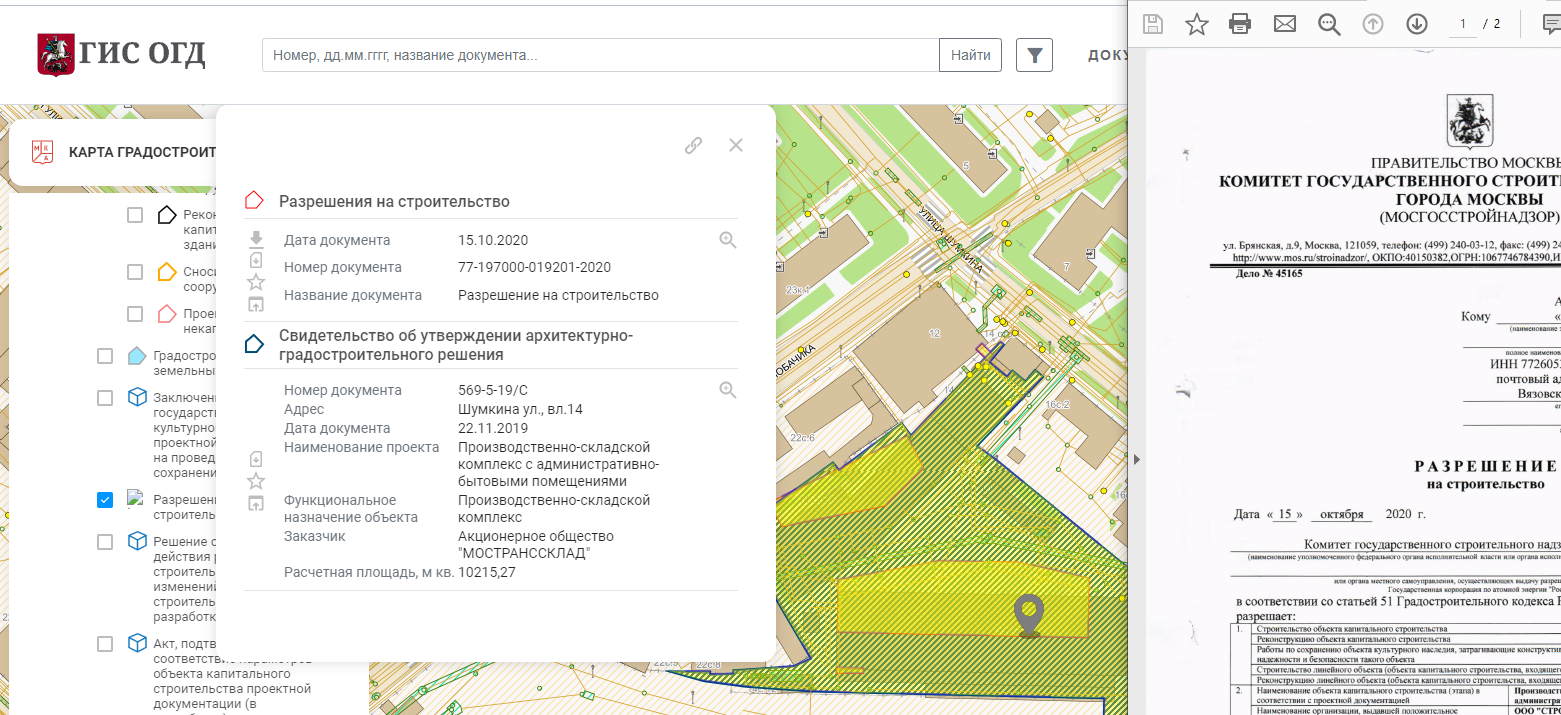Go to next PDF page arrow
Viewport: 1561px width, 715px height.
pos(1417,24)
